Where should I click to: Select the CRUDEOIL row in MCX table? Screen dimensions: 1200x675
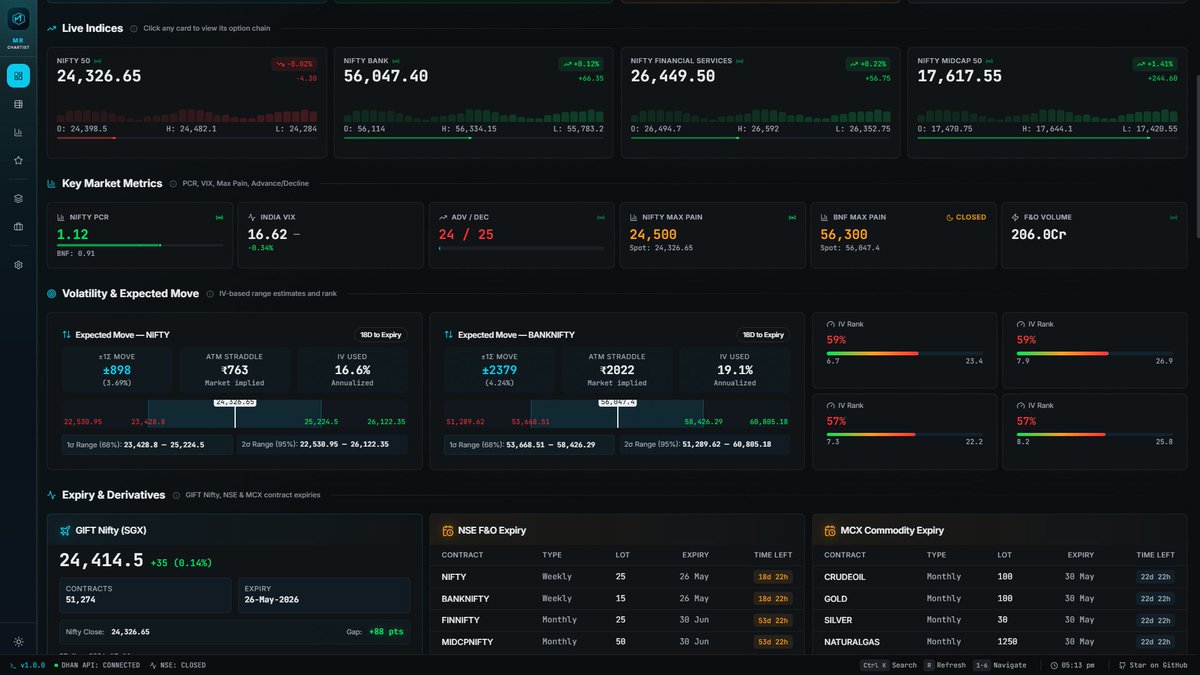[x=1000, y=577]
